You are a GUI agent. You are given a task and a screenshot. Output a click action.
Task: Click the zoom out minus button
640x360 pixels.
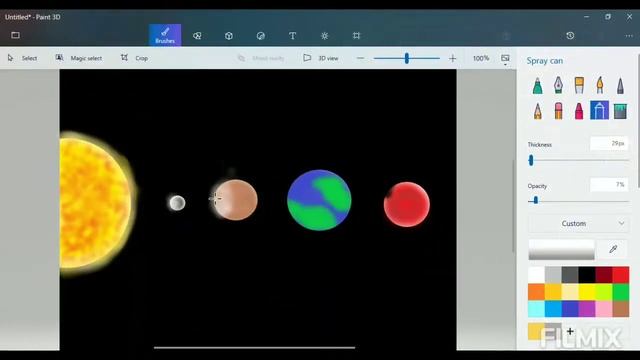tap(360, 58)
